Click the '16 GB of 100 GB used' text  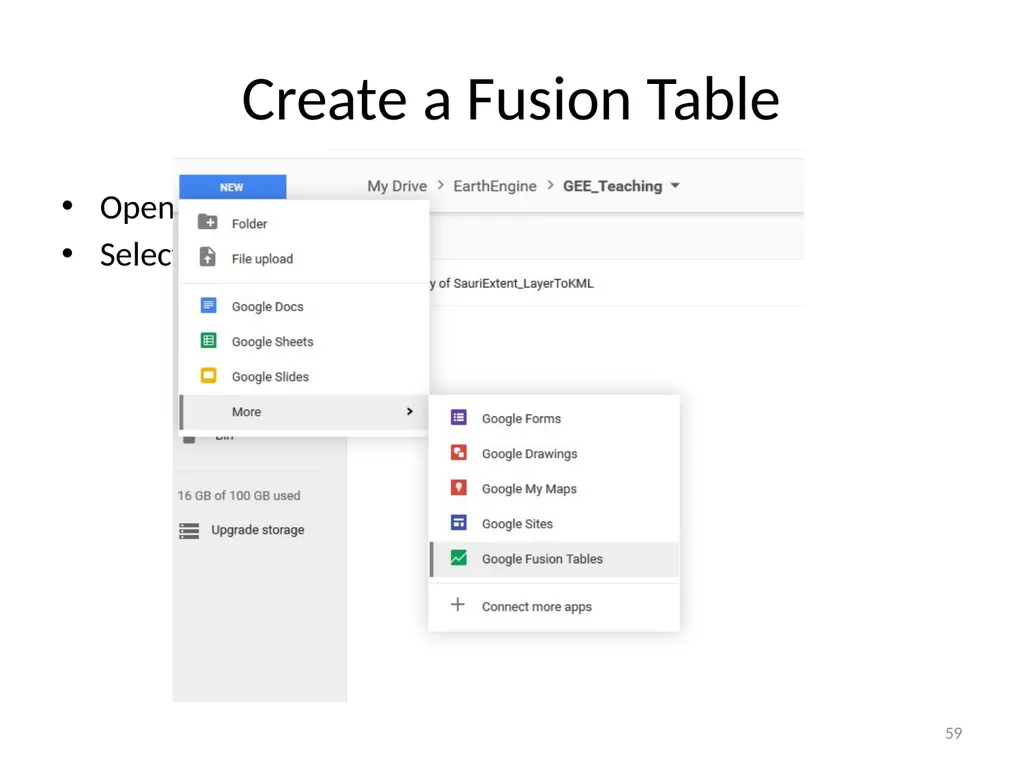pyautogui.click(x=239, y=496)
